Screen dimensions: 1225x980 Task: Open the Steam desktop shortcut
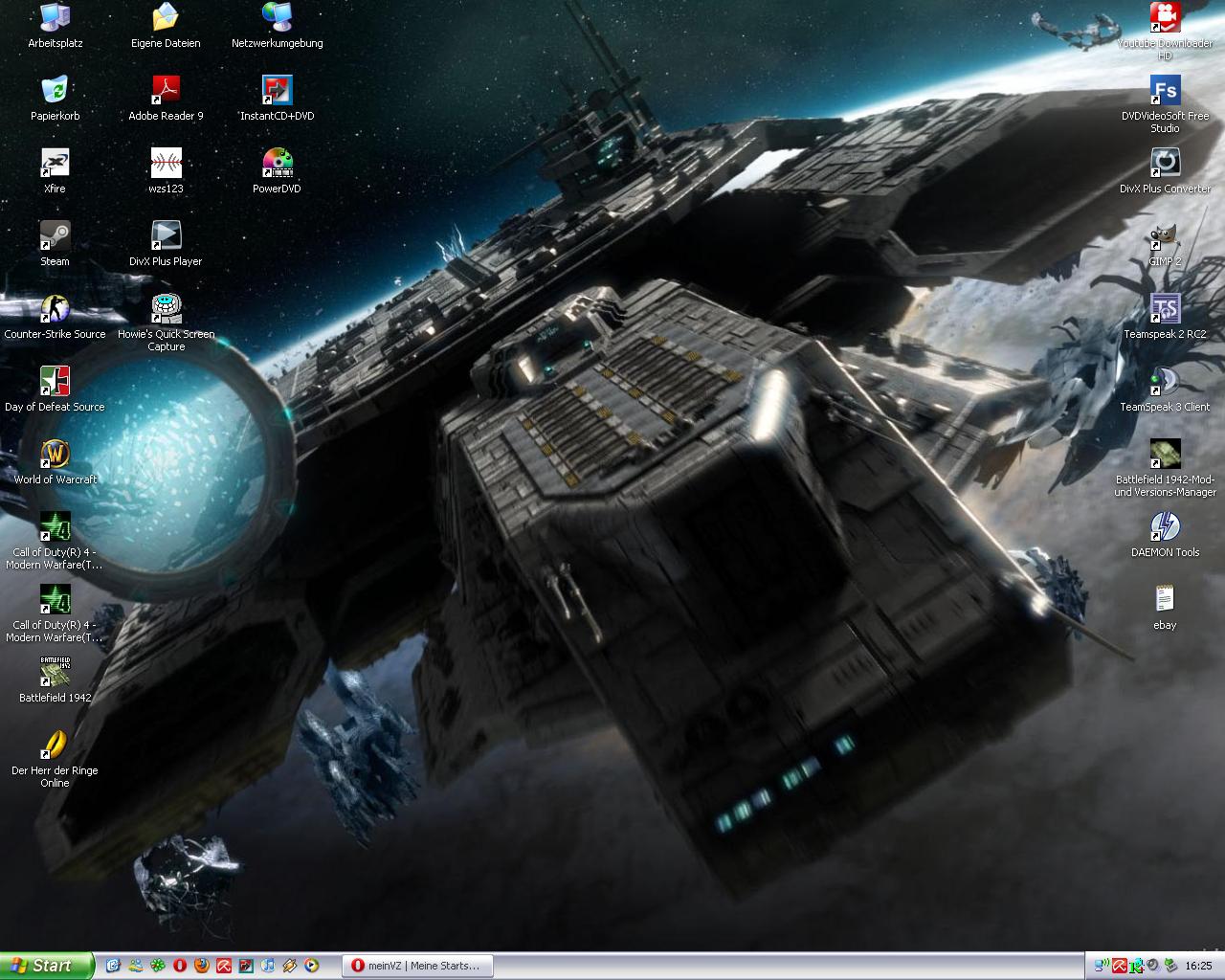[55, 236]
